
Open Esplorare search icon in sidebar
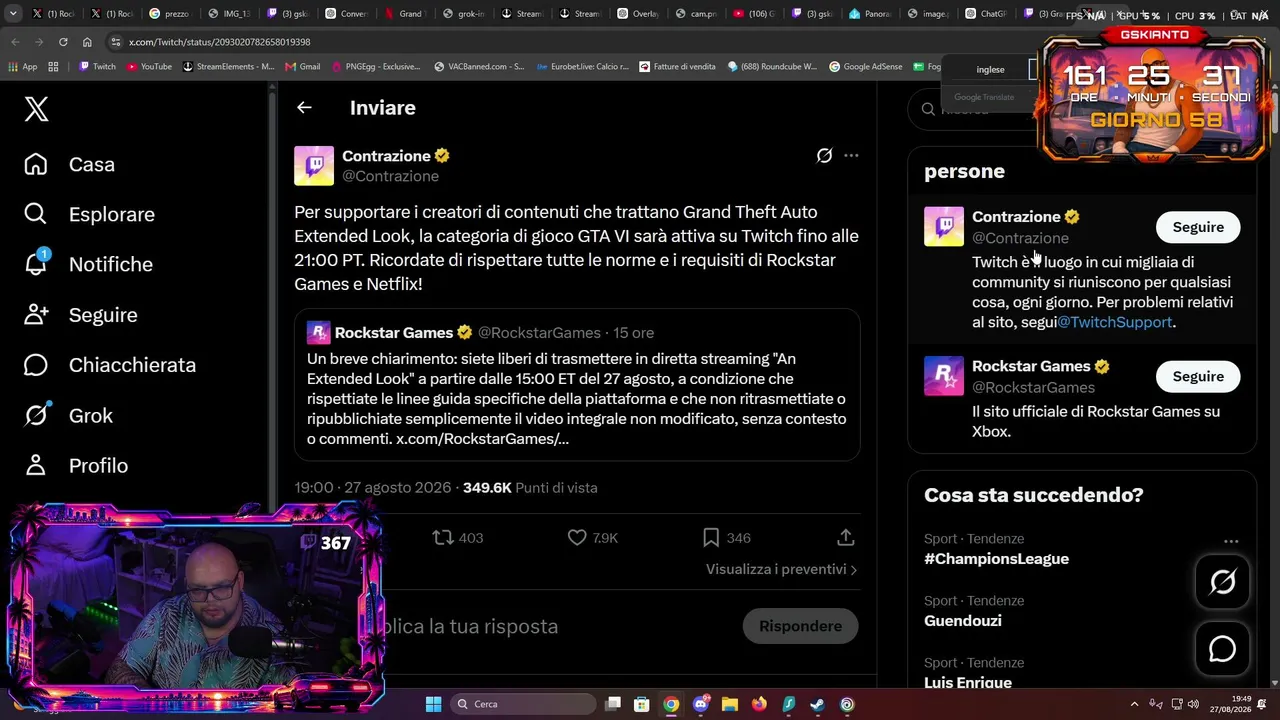[36, 214]
